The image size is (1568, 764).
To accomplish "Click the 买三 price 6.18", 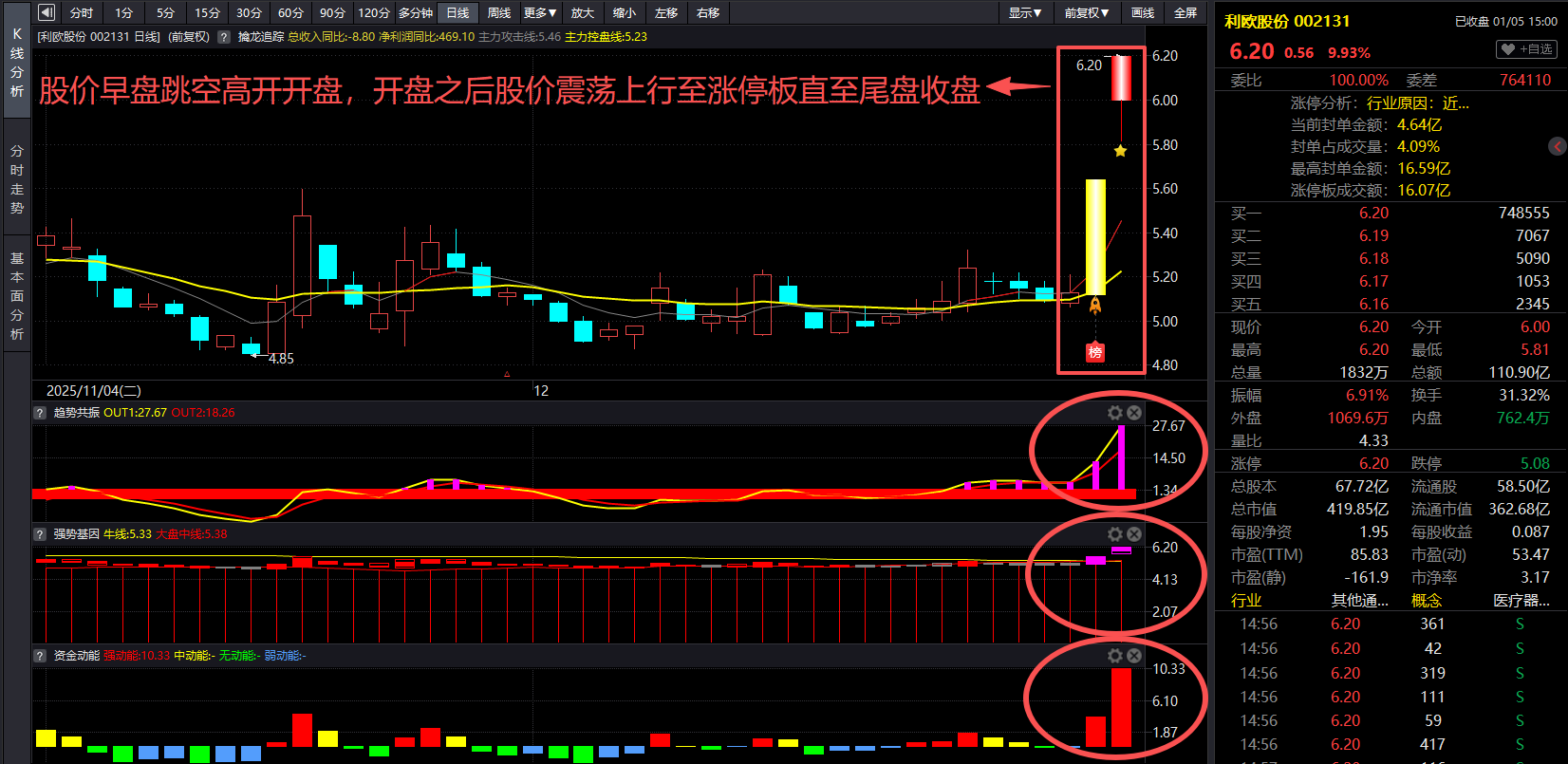I will [x=1373, y=258].
